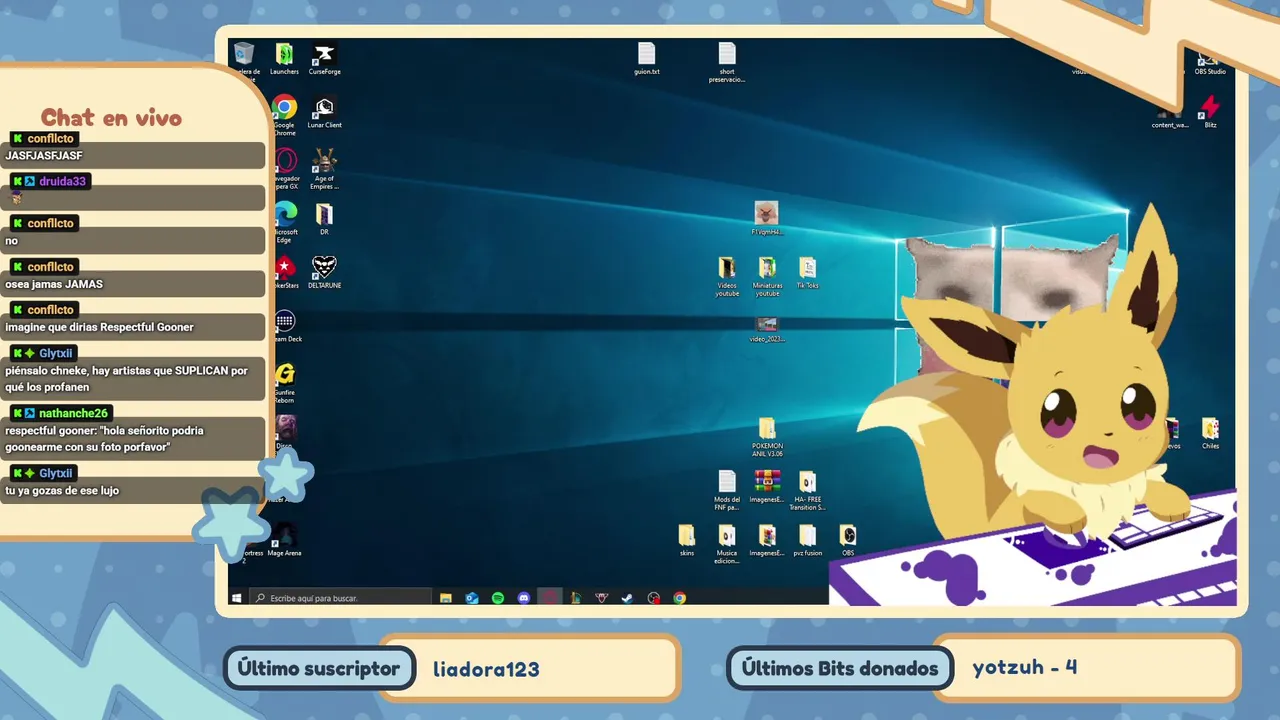The height and width of the screenshot is (720, 1280).
Task: Launch the PokerStars desktop shortcut
Action: pos(285,272)
